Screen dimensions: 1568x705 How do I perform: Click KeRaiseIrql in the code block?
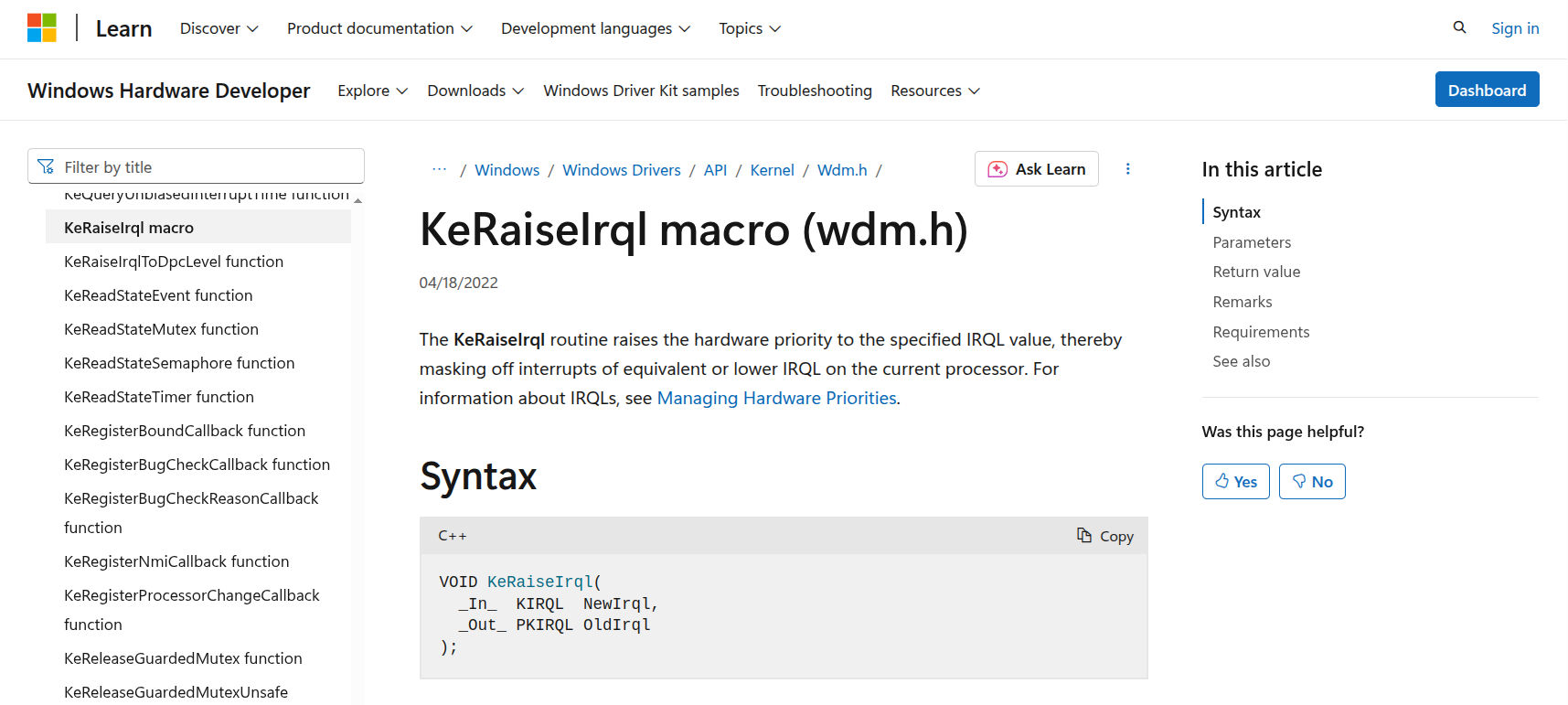coord(540,582)
